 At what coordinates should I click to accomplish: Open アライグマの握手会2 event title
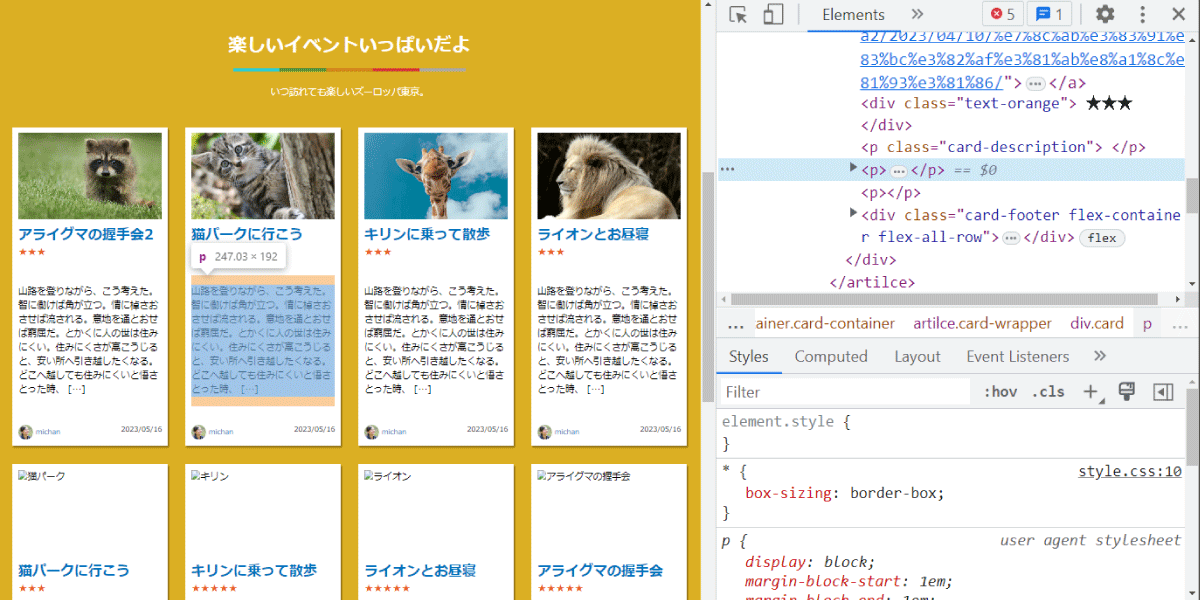pos(86,234)
